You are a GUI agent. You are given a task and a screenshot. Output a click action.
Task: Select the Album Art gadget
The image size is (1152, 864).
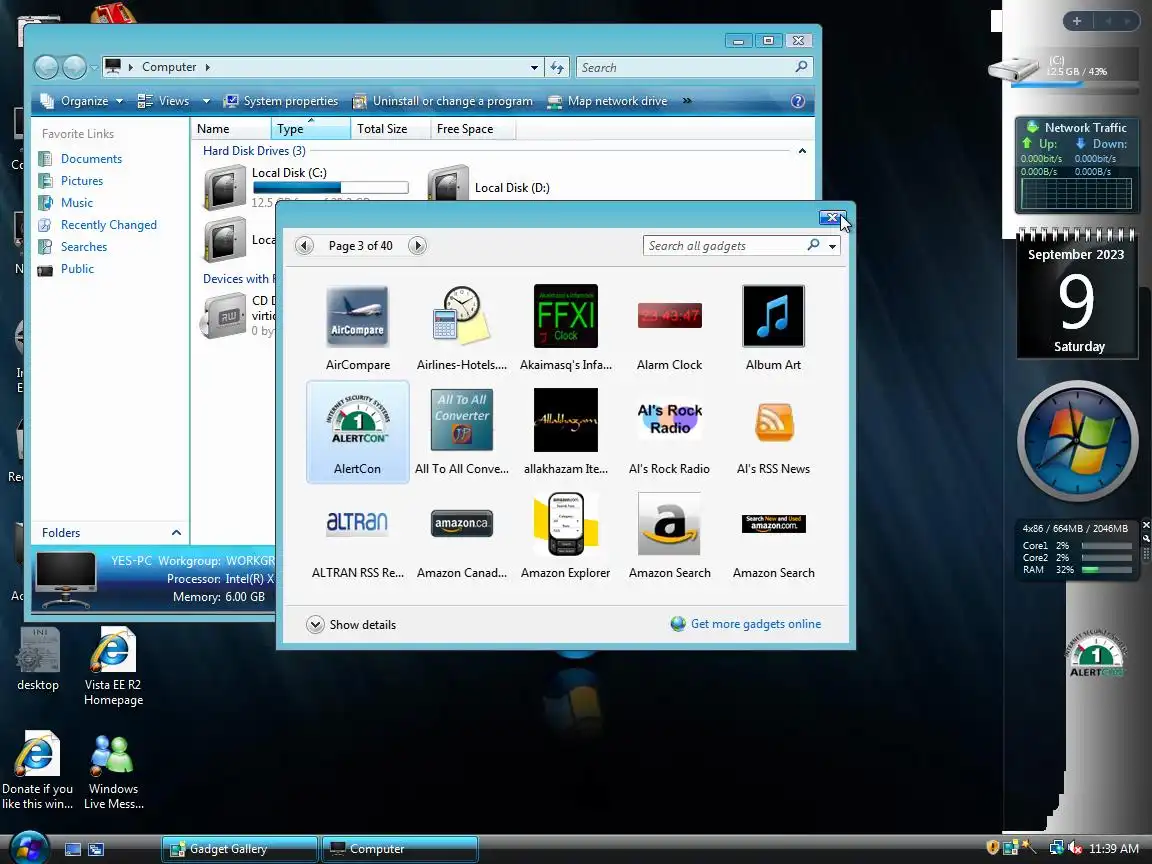click(x=774, y=317)
